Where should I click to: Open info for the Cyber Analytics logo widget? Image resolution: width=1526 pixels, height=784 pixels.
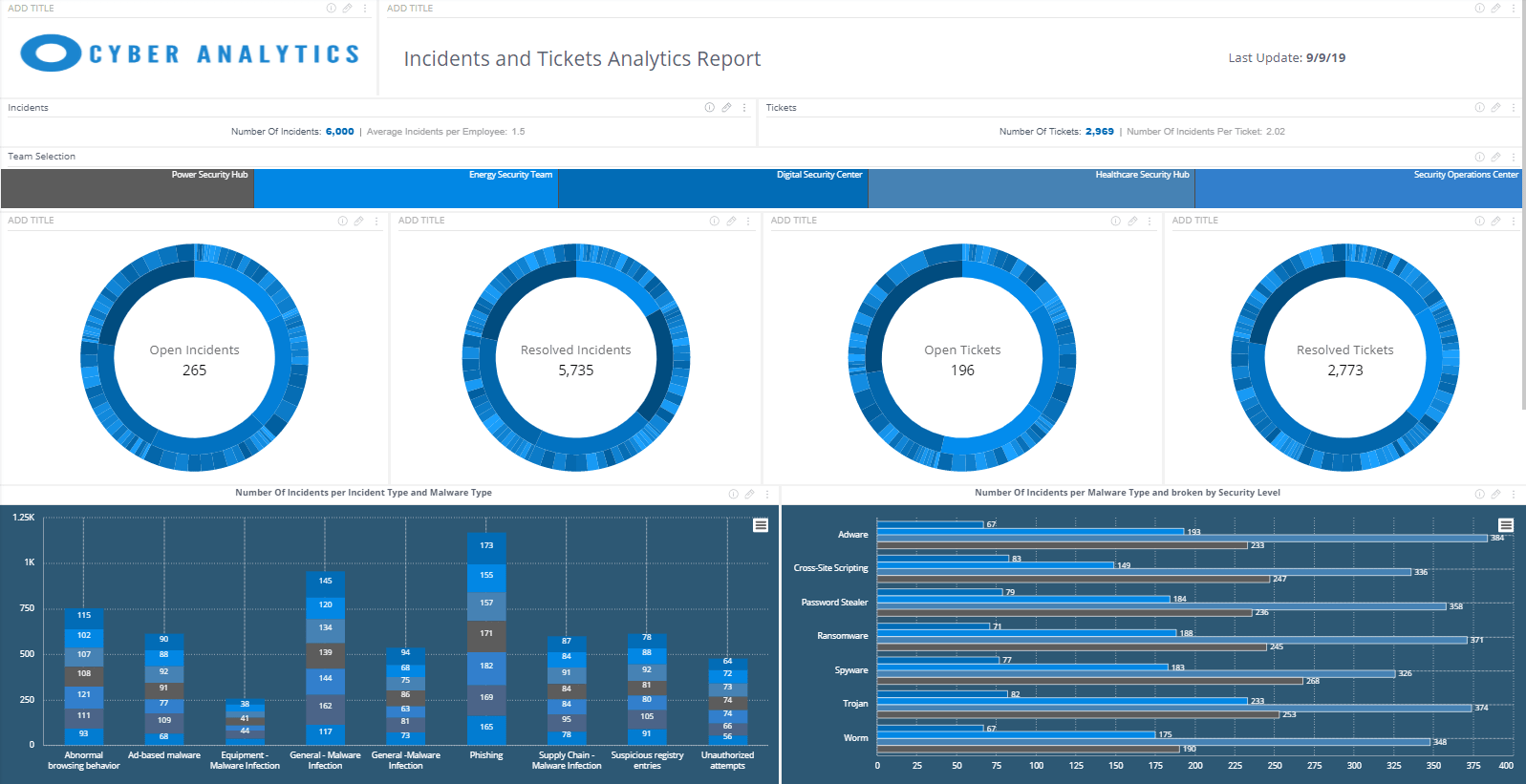click(x=331, y=8)
